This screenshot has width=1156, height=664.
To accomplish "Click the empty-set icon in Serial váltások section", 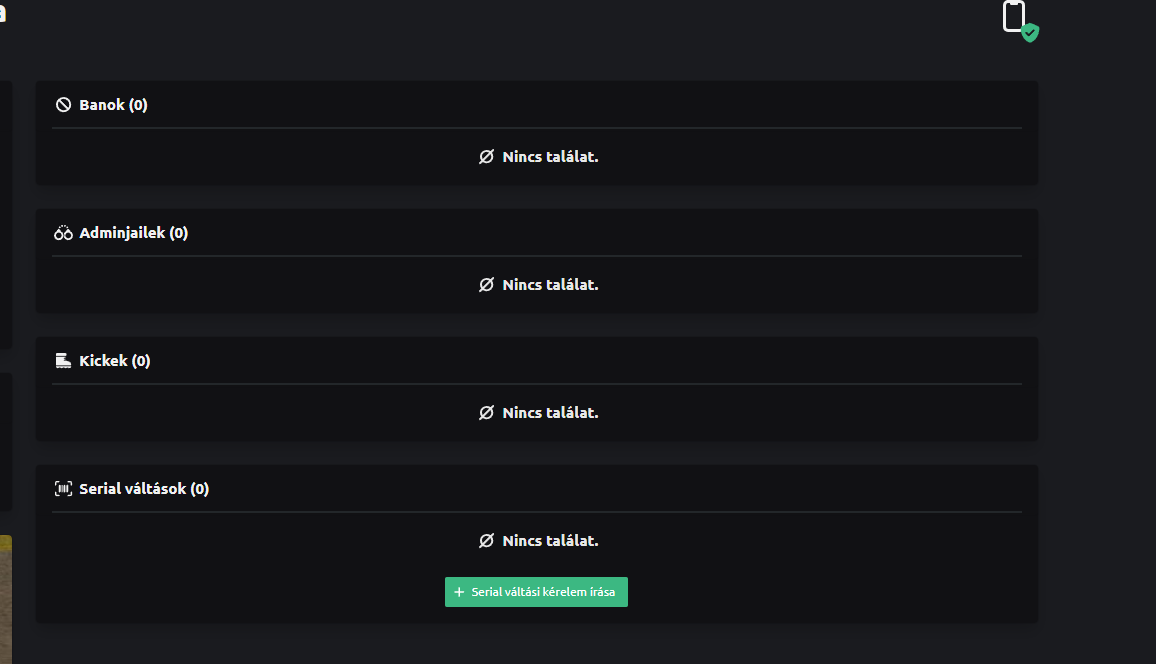I will (486, 541).
